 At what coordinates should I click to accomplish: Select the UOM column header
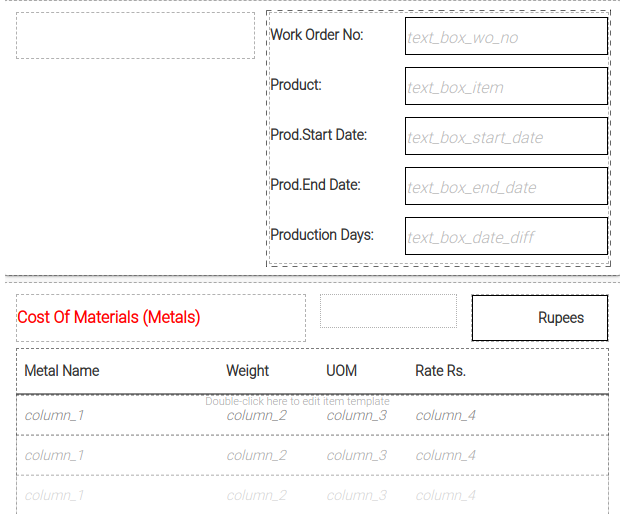(341, 371)
